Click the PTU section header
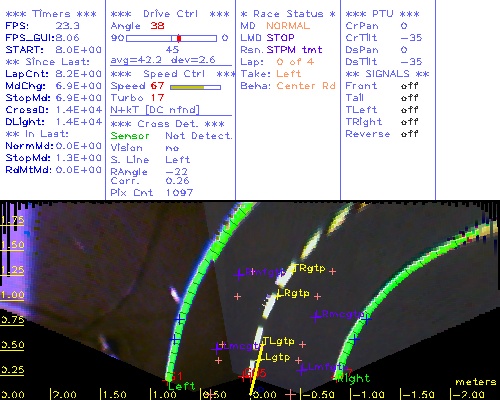Image resolution: width=500 pixels, height=400 pixels. click(x=382, y=14)
